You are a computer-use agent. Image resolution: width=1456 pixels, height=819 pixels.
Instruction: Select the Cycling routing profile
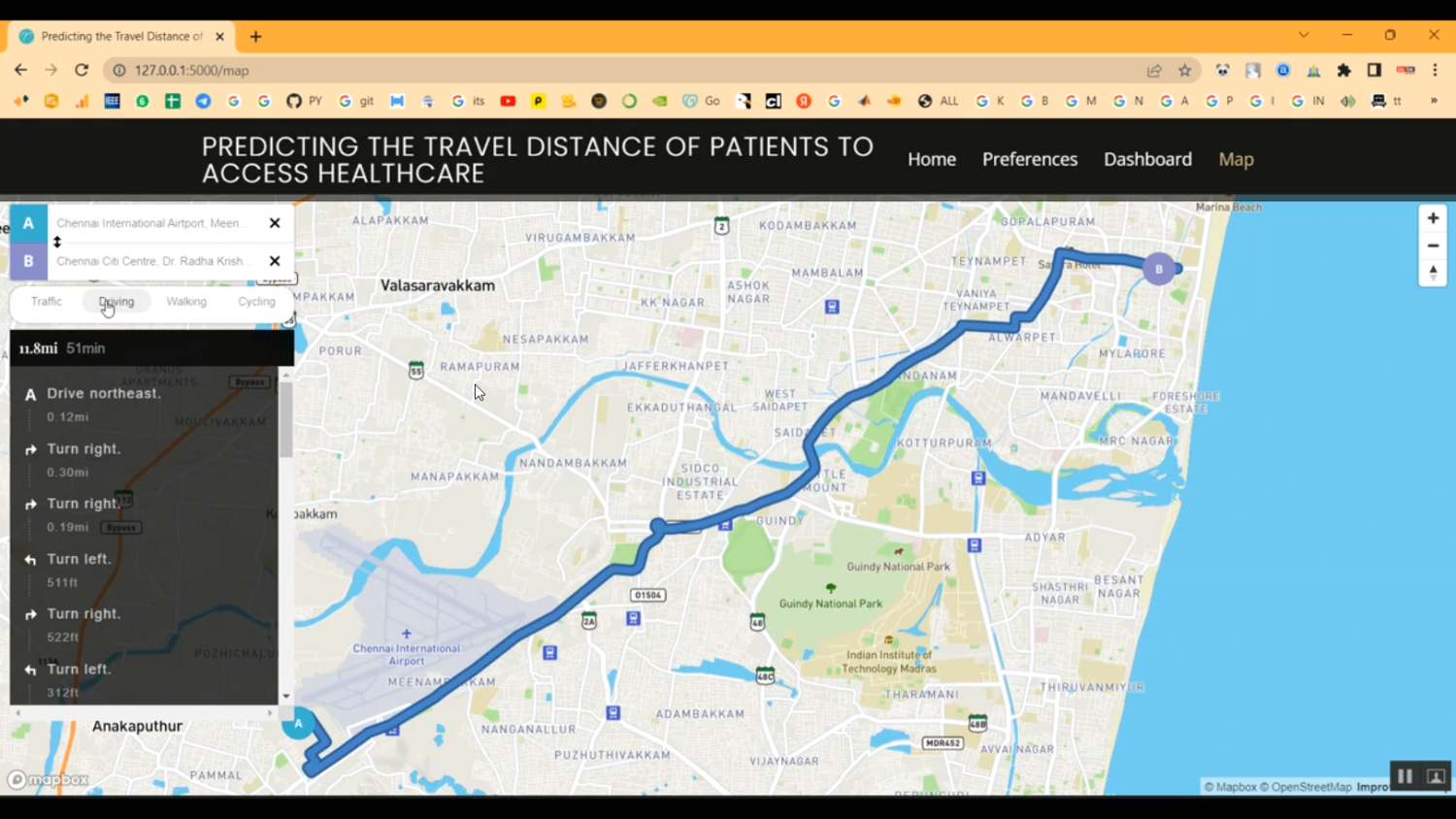[x=256, y=302]
